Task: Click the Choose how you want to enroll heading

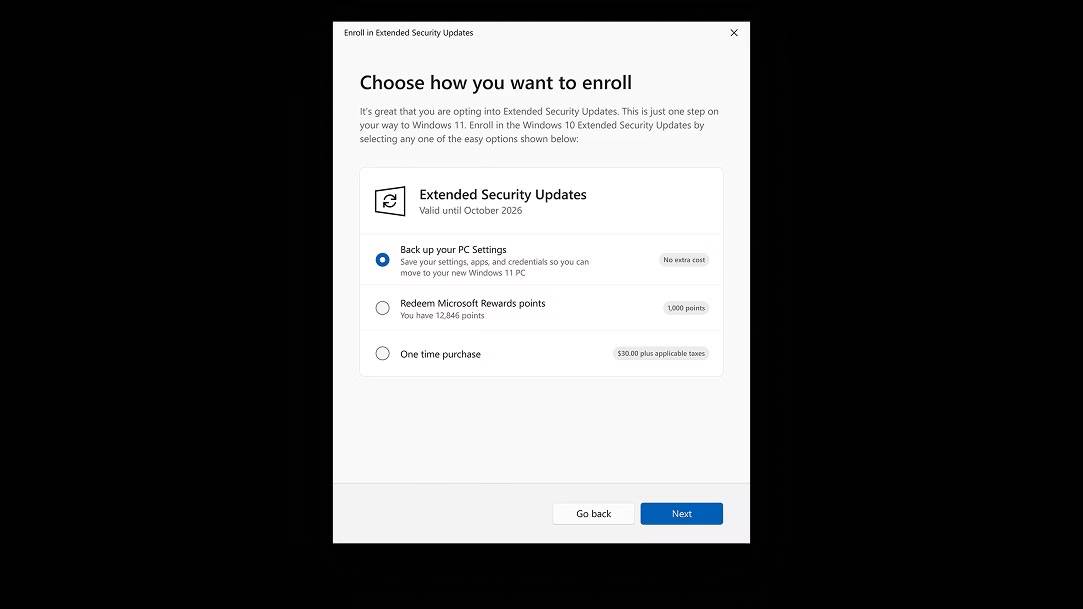Action: click(495, 83)
